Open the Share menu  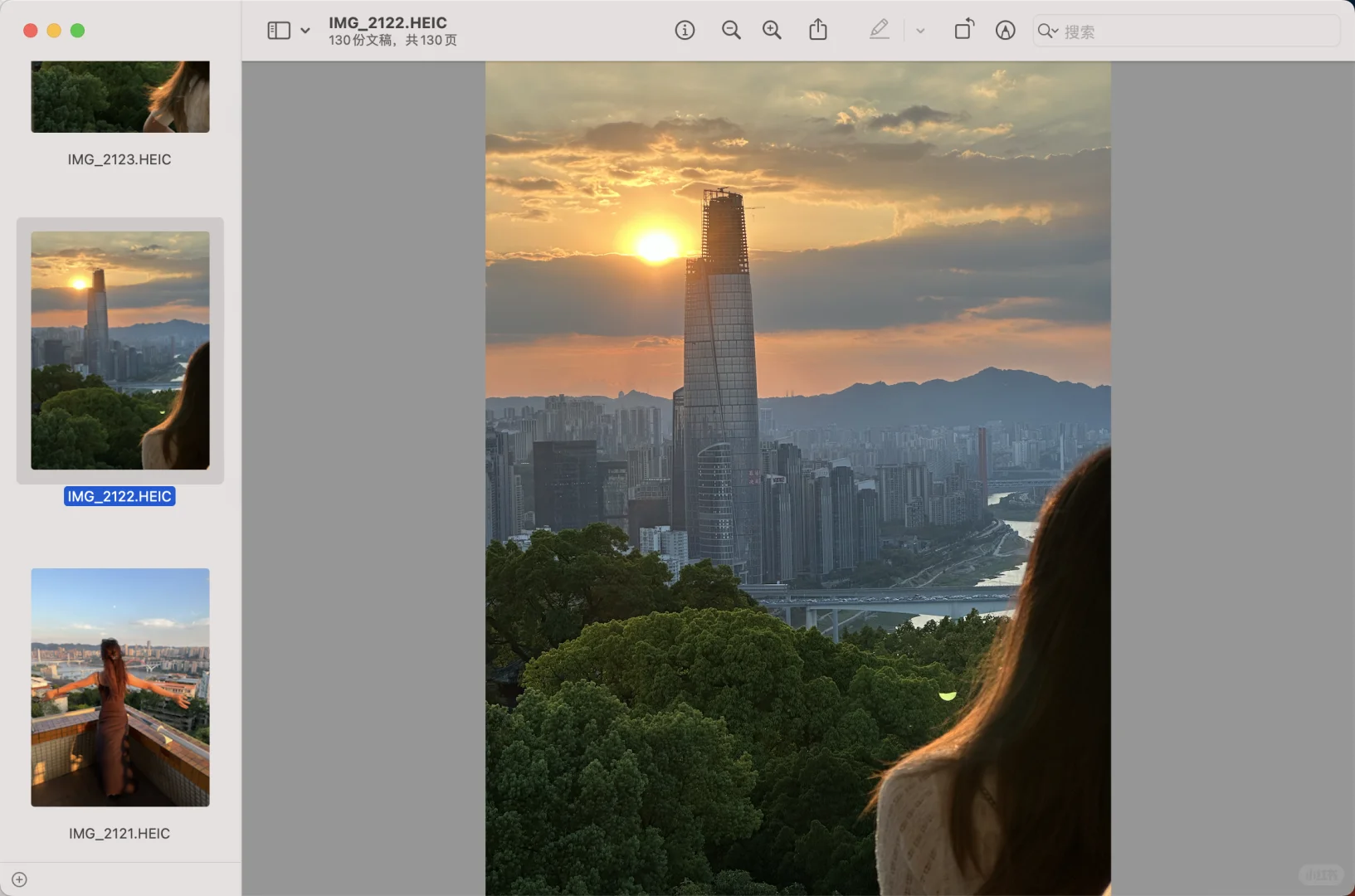pos(818,30)
